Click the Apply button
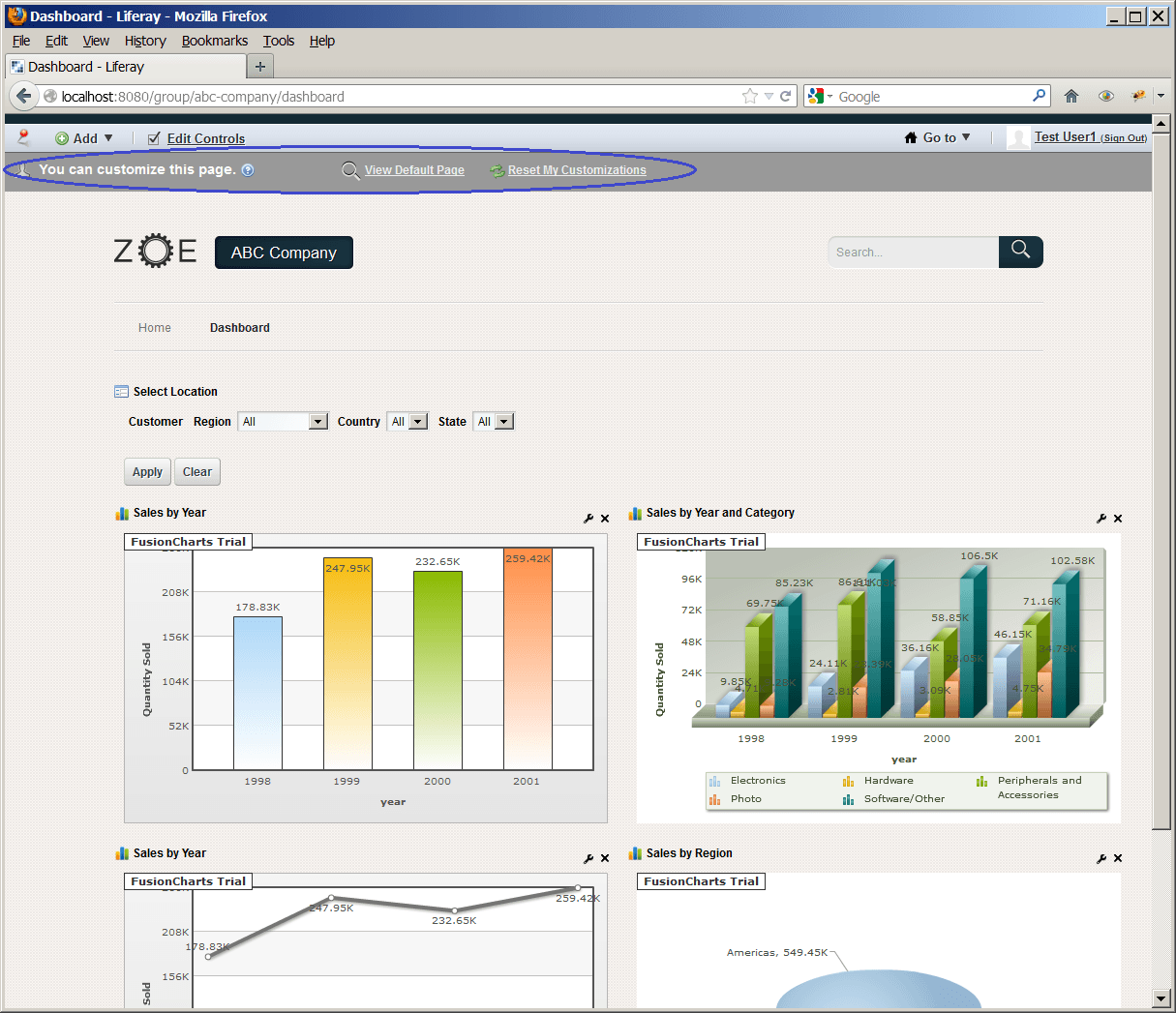The width and height of the screenshot is (1176, 1013). pos(147,472)
